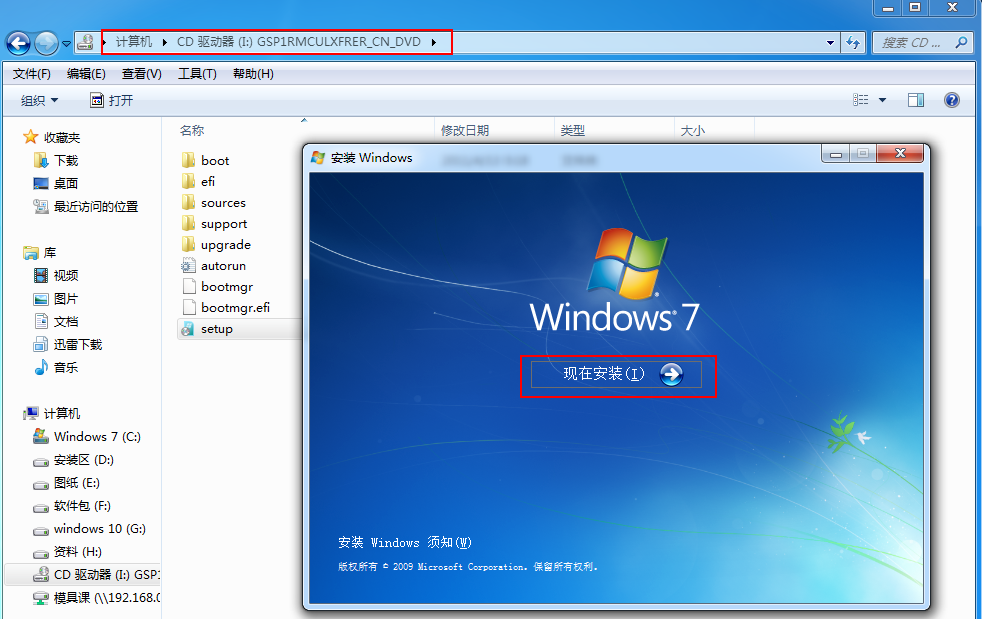The width and height of the screenshot is (982, 619).
Task: Open the autorun file
Action: pyautogui.click(x=222, y=266)
